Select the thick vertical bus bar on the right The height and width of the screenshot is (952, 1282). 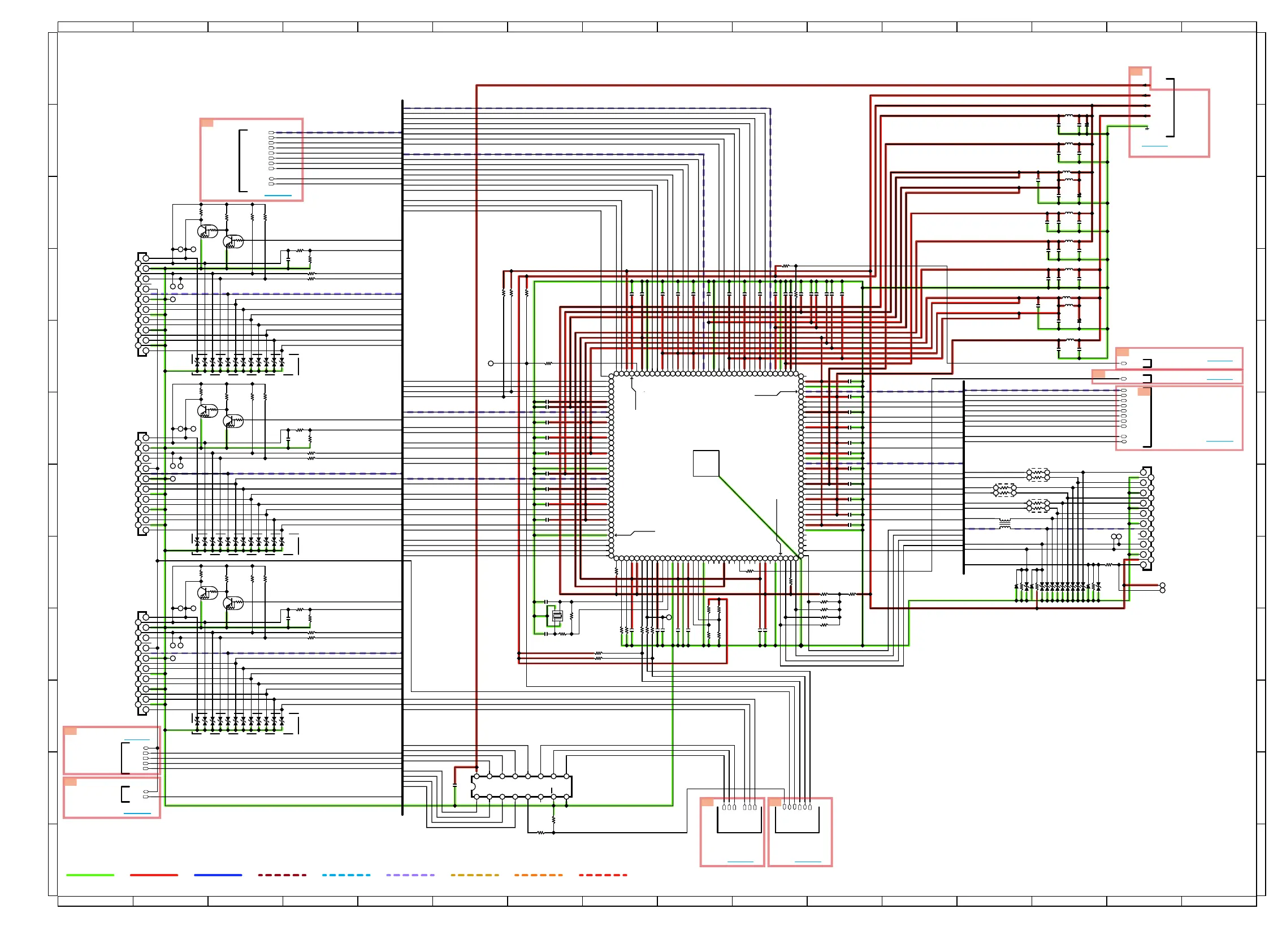pos(963,477)
